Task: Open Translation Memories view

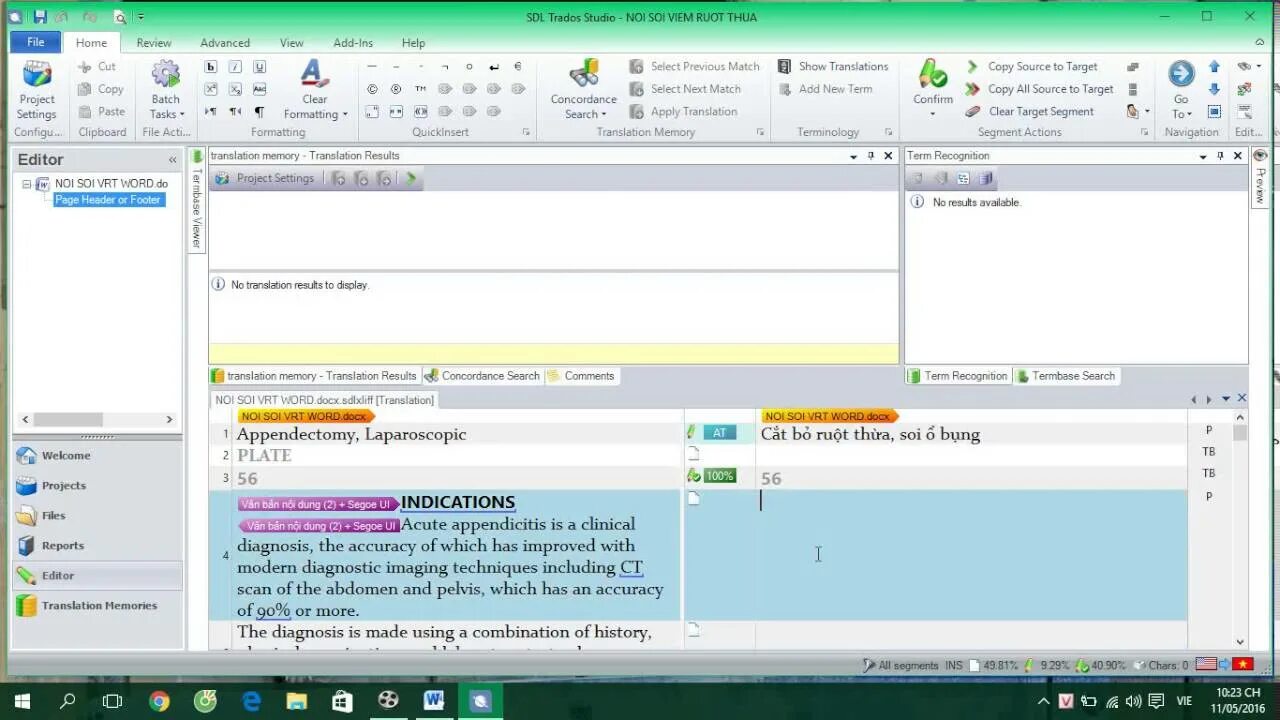Action: (x=99, y=605)
